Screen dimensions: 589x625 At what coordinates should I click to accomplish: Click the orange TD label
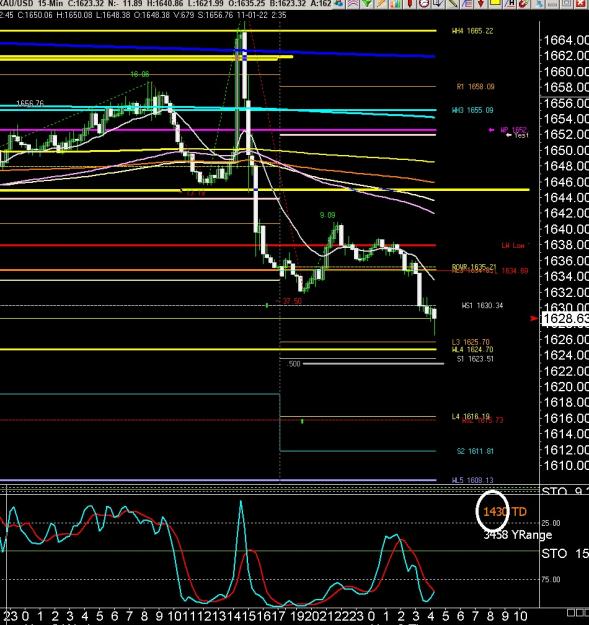pyautogui.click(x=519, y=511)
